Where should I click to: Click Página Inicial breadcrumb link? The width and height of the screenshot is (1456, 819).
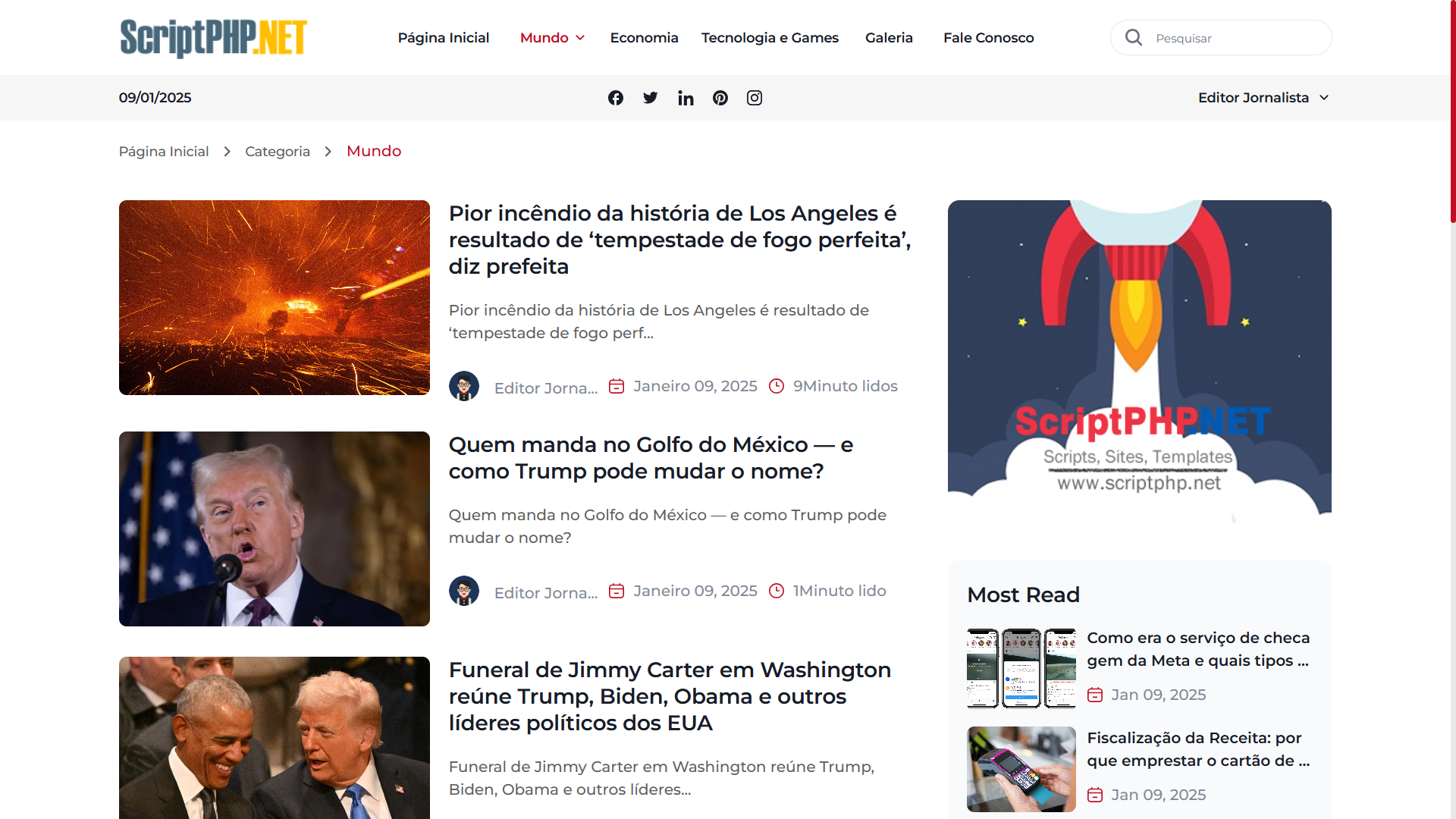click(x=164, y=152)
